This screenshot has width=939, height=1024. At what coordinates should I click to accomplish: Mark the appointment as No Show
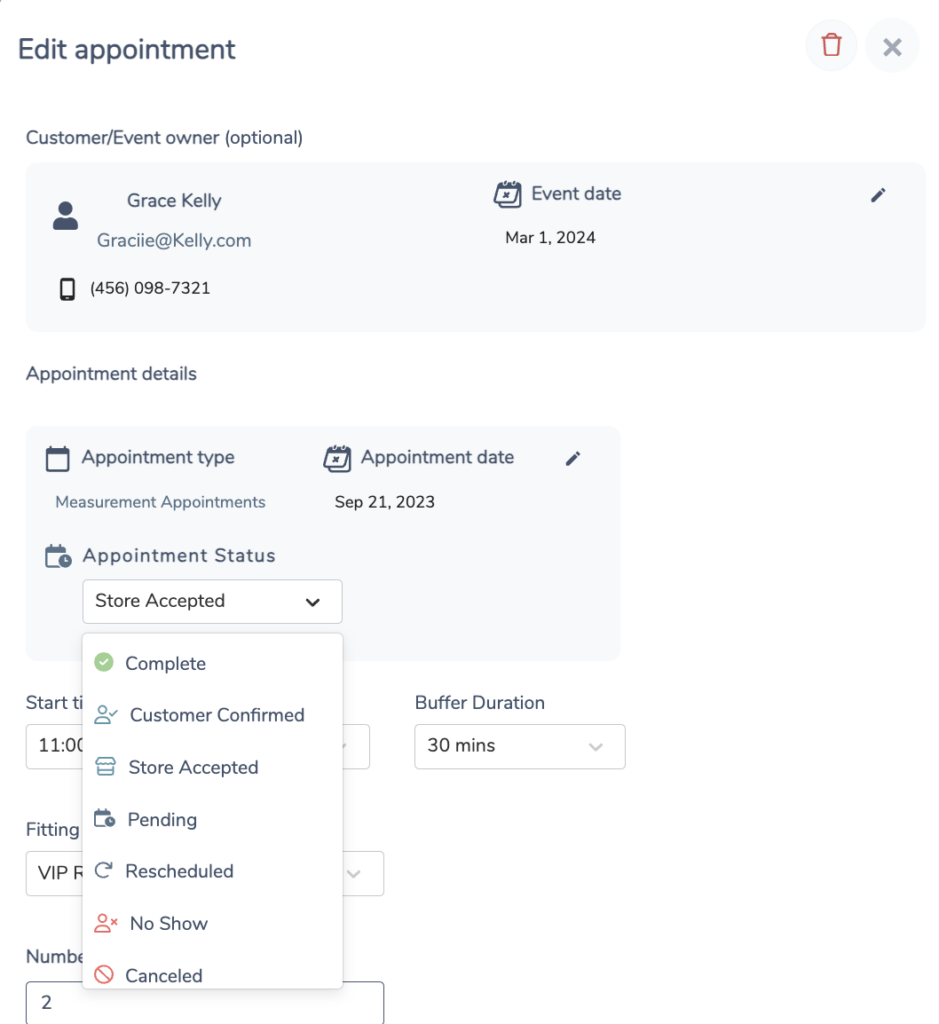(x=168, y=924)
